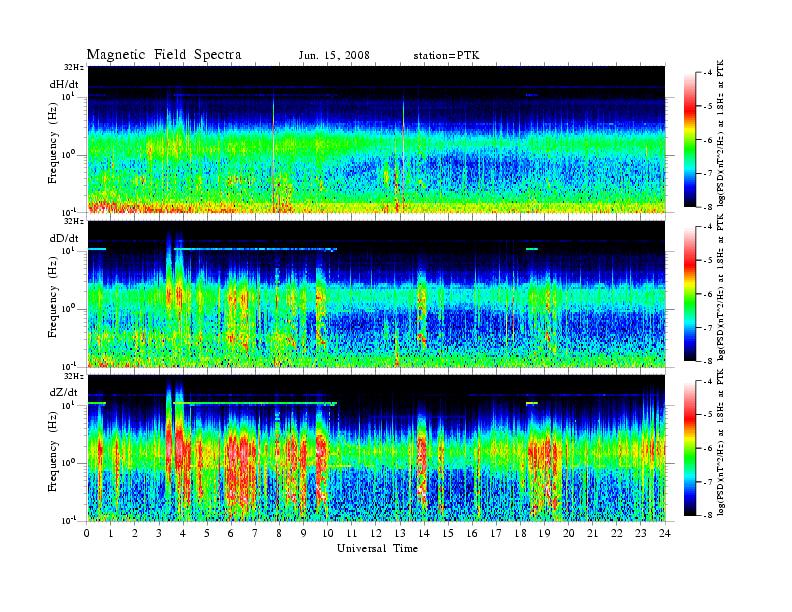Click hour 14 on Universal Time axis
792x612 pixels.
coord(424,534)
